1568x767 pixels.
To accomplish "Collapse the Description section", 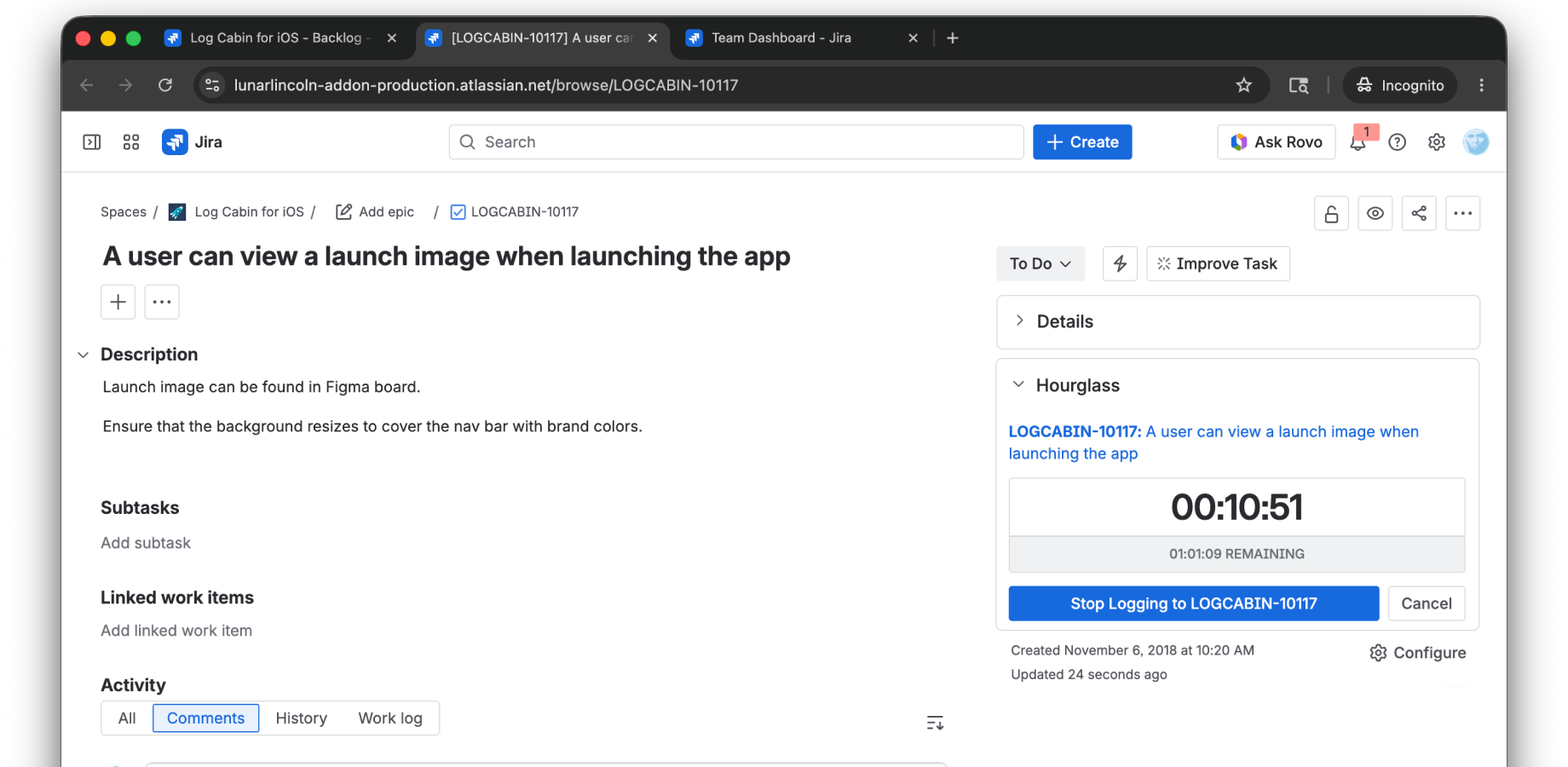I will pos(83,355).
